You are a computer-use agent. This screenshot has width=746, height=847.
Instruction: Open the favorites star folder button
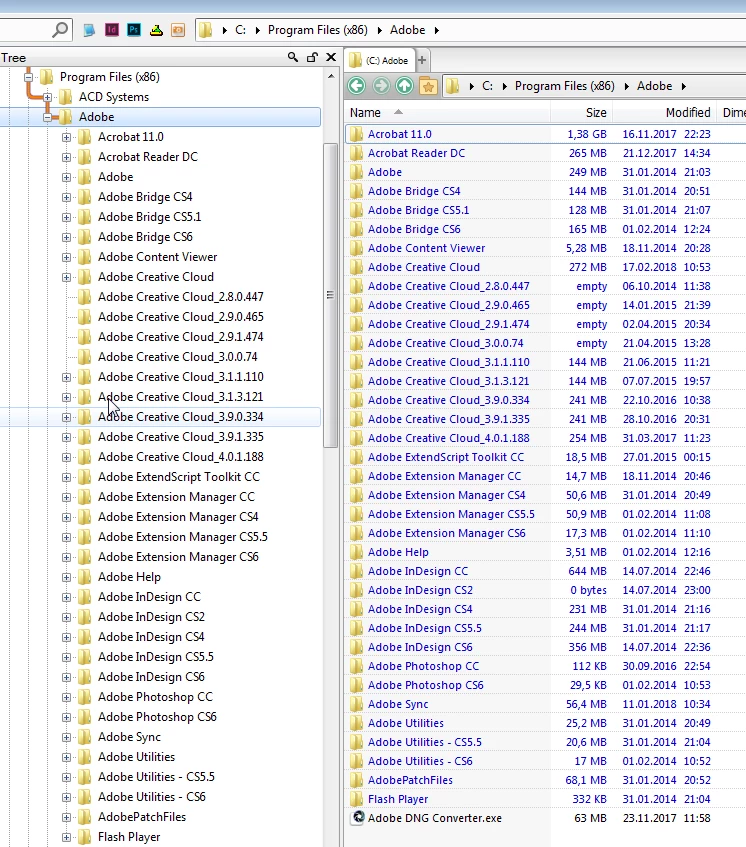click(x=428, y=85)
